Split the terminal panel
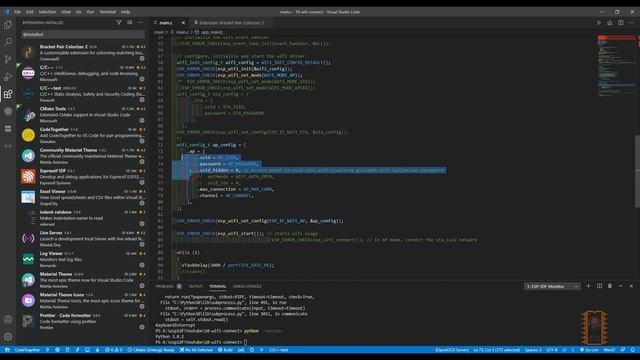 (599, 286)
